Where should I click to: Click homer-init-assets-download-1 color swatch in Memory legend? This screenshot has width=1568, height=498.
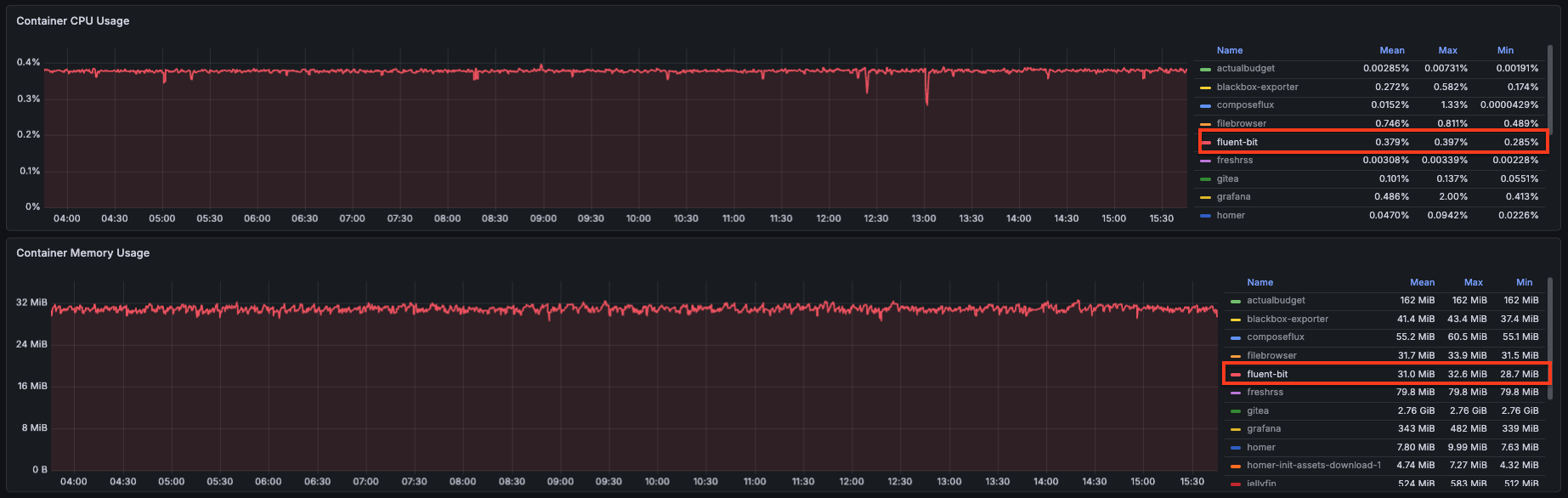pos(1236,466)
